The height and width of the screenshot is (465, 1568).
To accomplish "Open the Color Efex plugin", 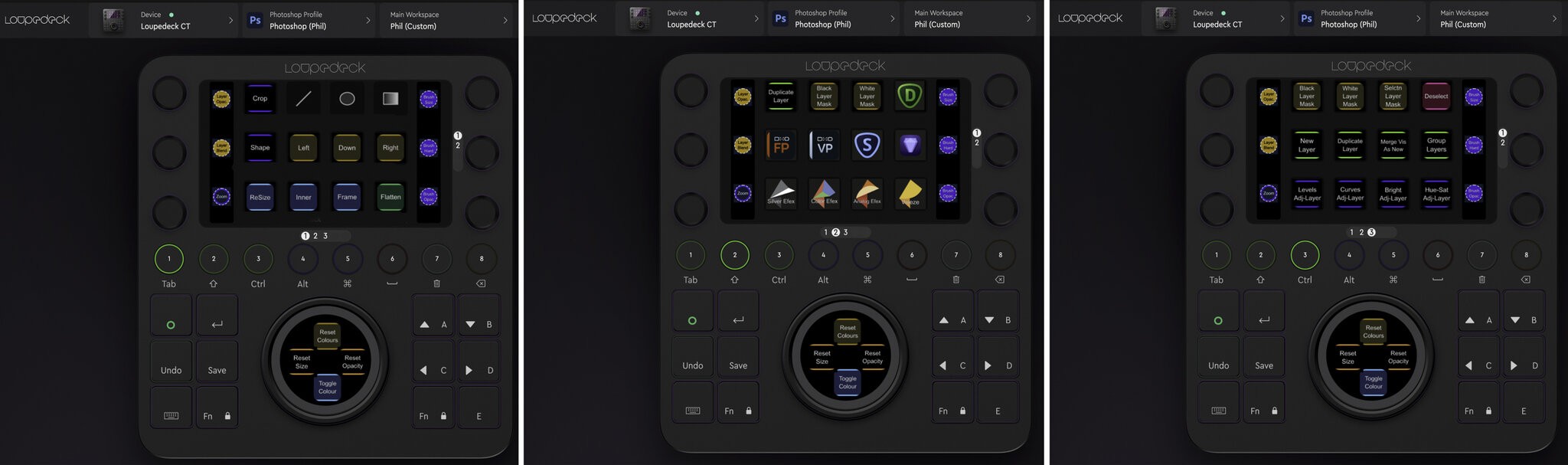I will click(824, 193).
